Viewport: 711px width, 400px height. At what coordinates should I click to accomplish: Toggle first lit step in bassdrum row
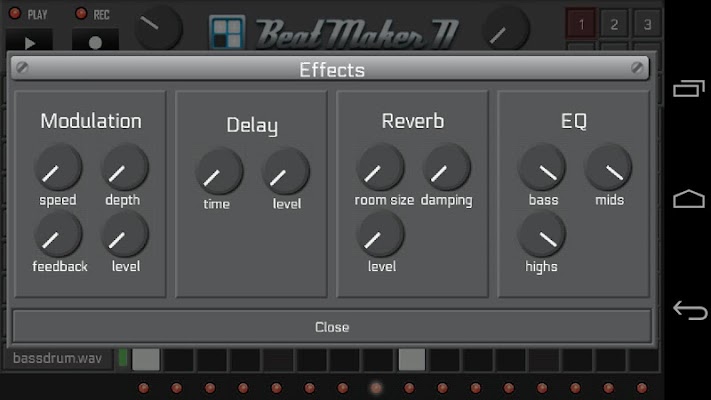(x=146, y=360)
